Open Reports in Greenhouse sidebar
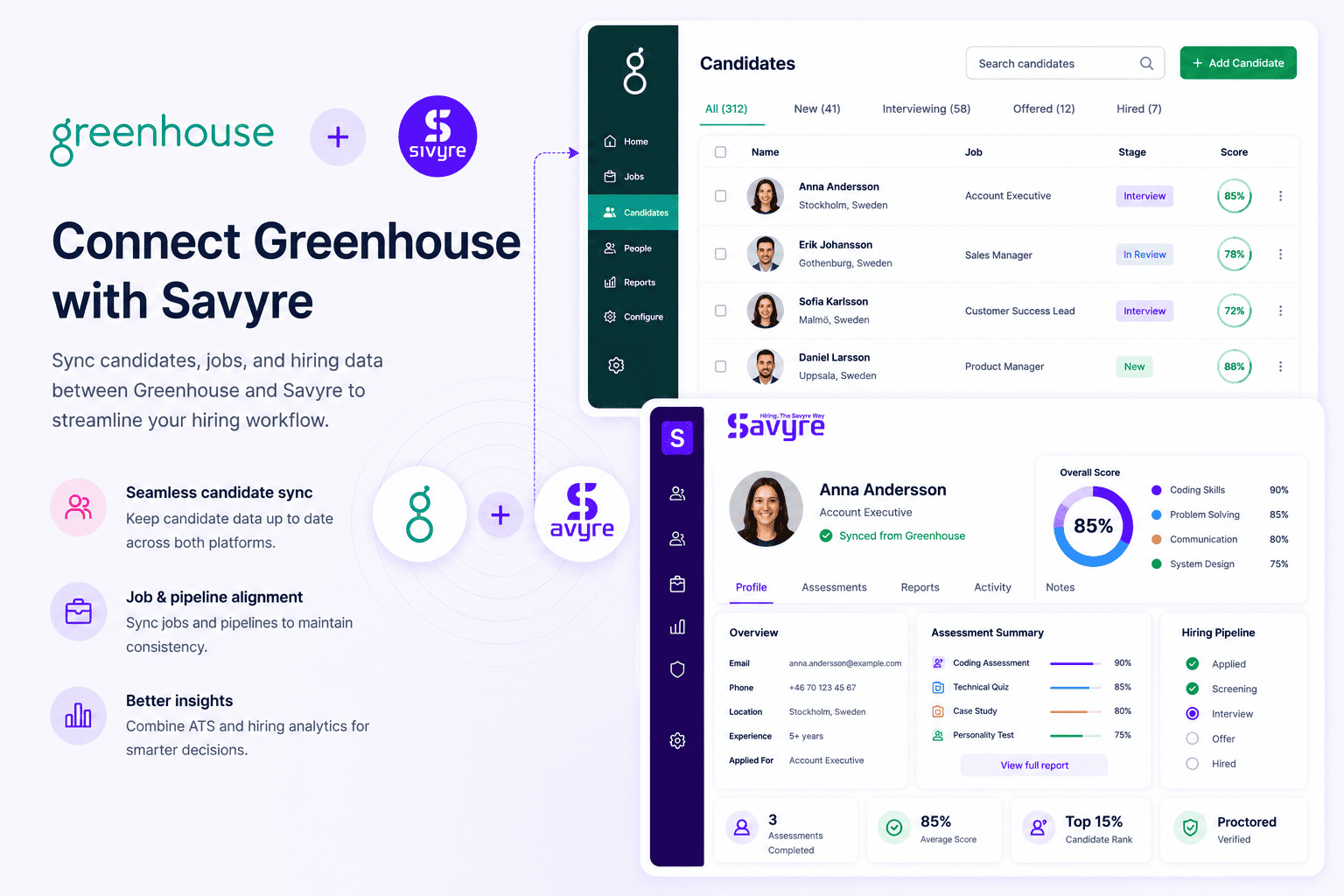The width and height of the screenshot is (1344, 896). (630, 283)
